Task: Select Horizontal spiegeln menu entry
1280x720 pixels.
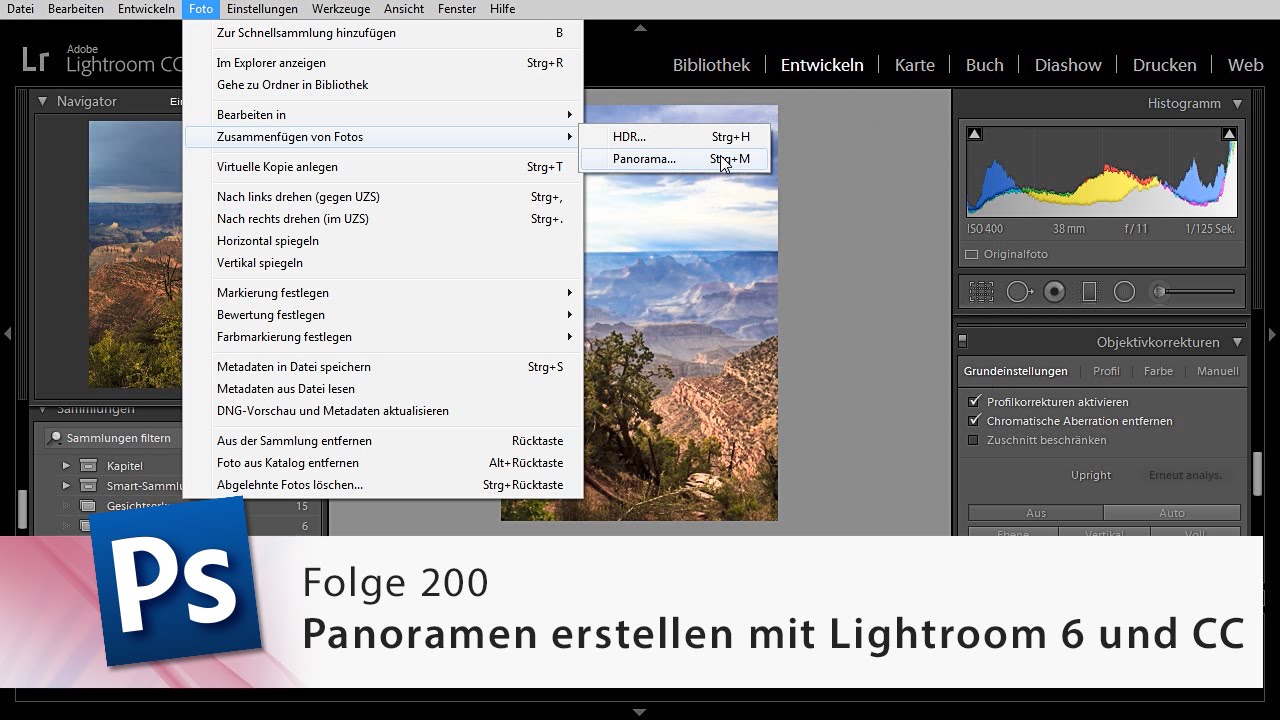Action: click(x=384, y=241)
